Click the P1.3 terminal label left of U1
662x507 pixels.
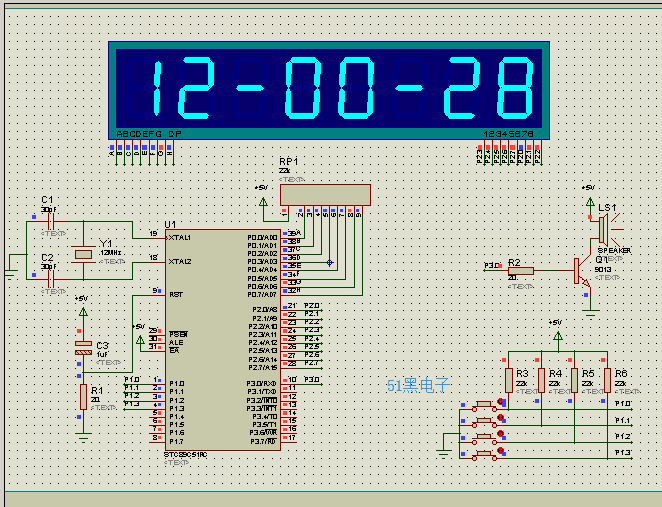point(132,404)
